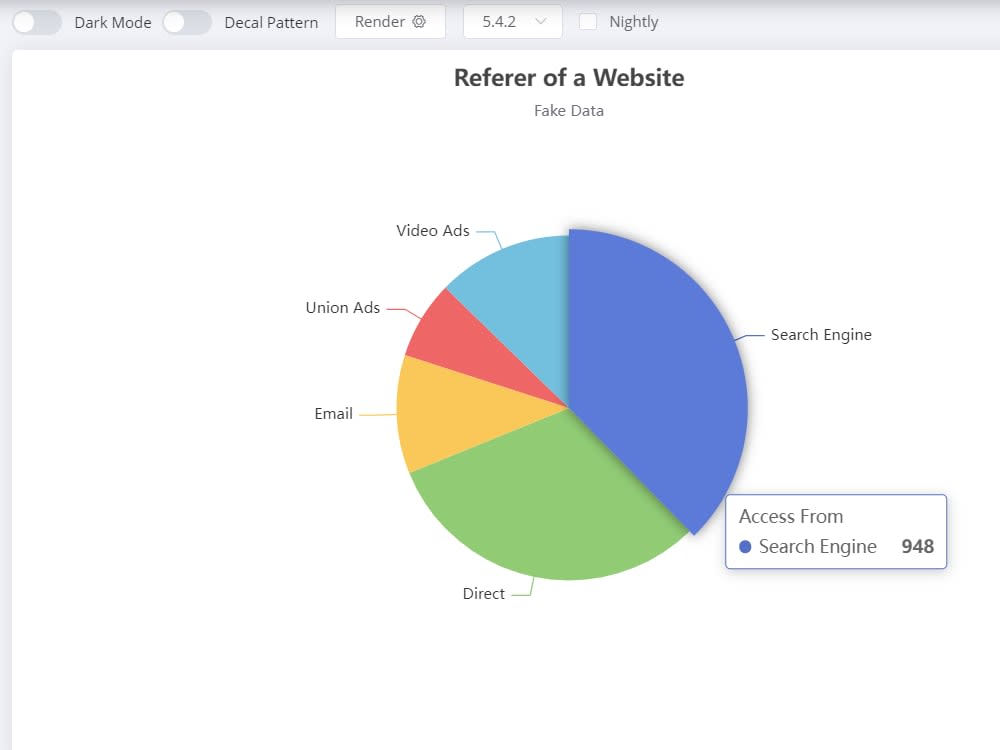Click the Search Engine legend dot in tooltip
Screen dimensions: 1000x750
(745, 546)
